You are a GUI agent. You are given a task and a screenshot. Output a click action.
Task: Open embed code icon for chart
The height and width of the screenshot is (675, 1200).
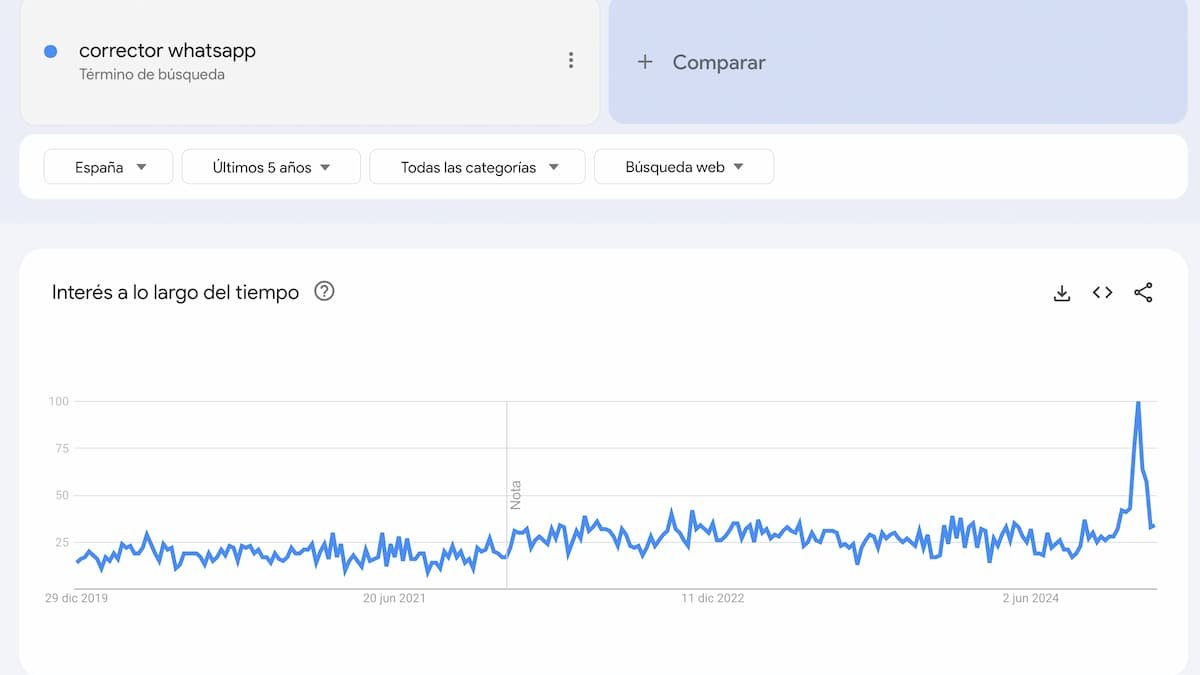tap(1102, 293)
